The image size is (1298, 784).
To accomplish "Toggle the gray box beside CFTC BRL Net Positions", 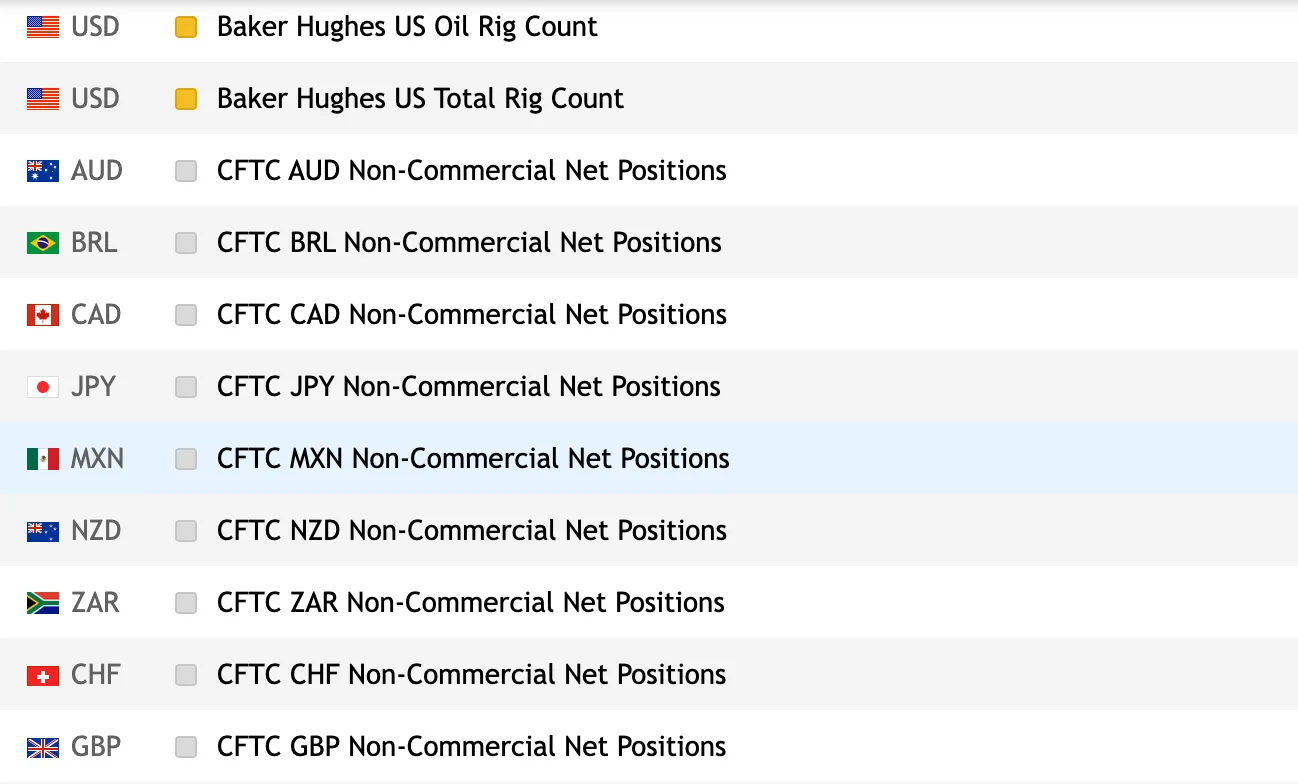I will click(186, 243).
